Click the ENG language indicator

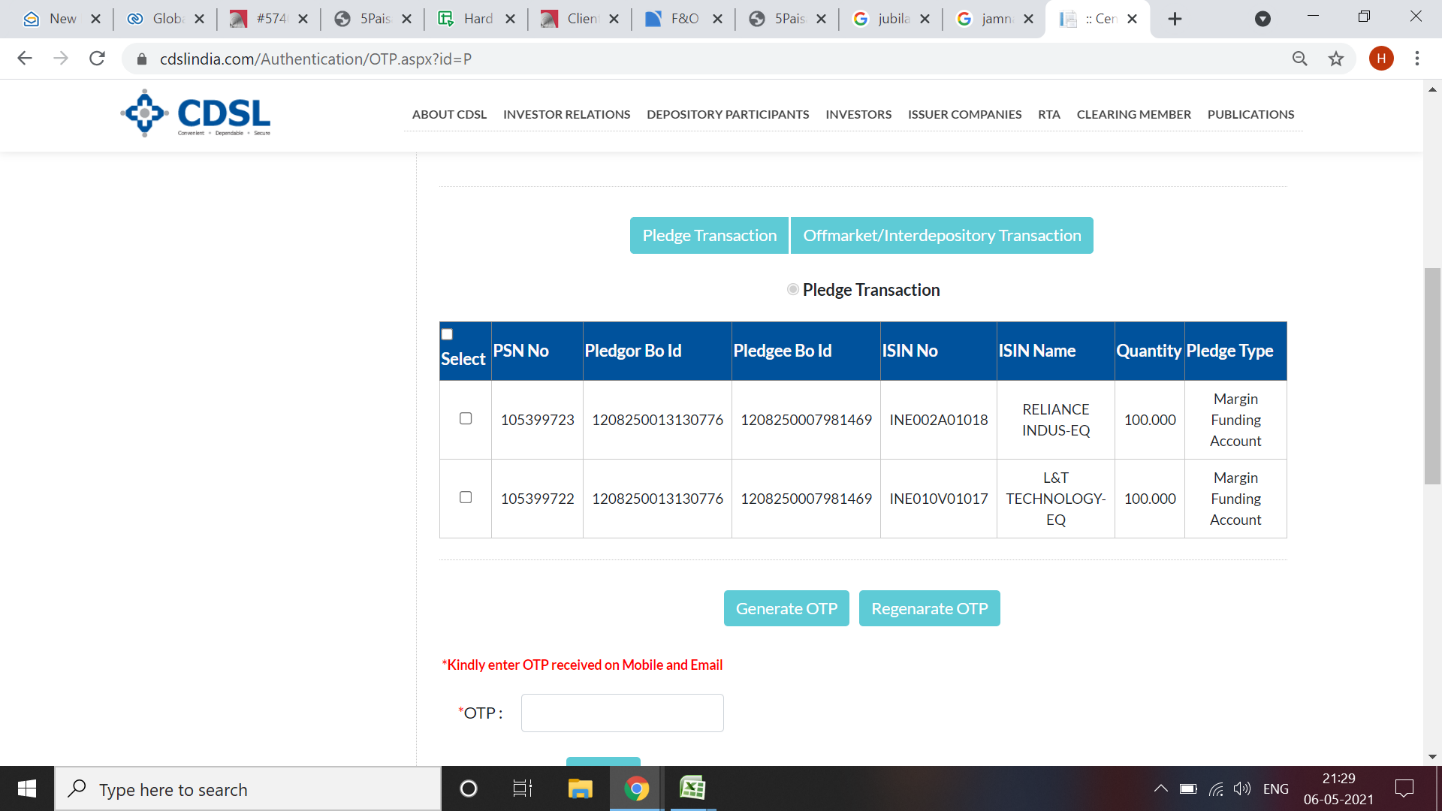[x=1276, y=789]
